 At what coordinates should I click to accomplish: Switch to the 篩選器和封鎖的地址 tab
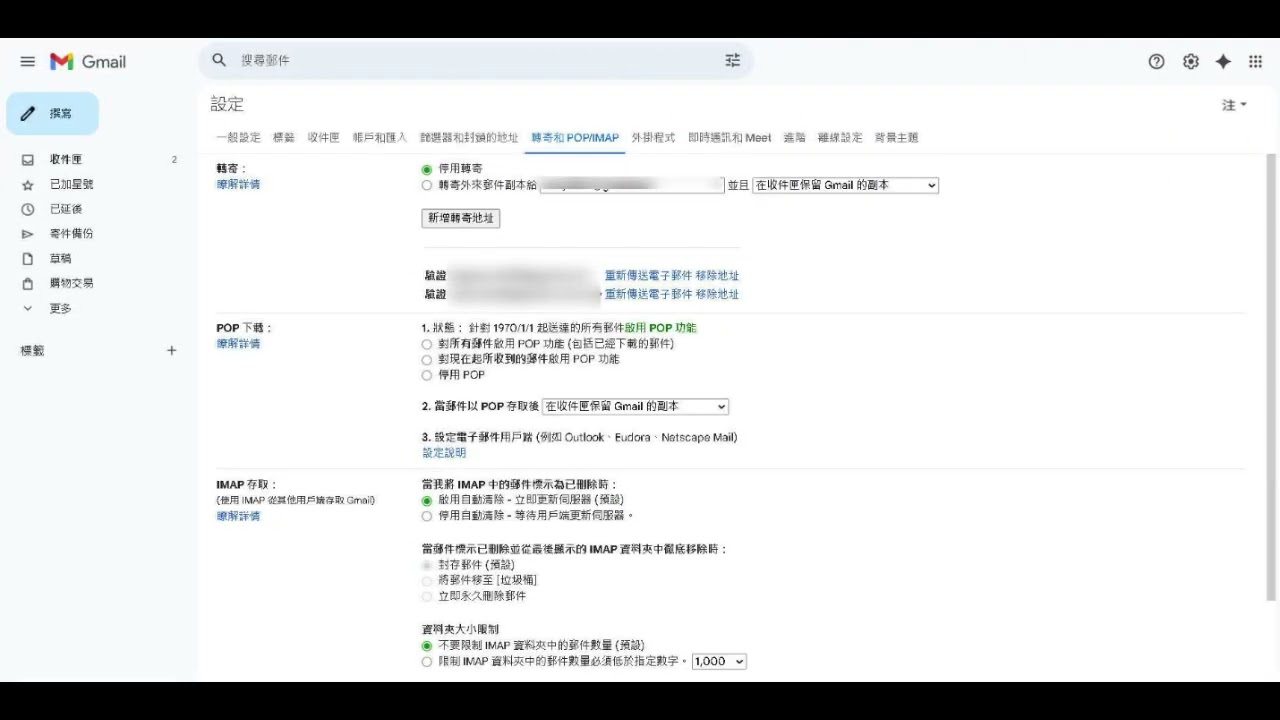click(469, 138)
